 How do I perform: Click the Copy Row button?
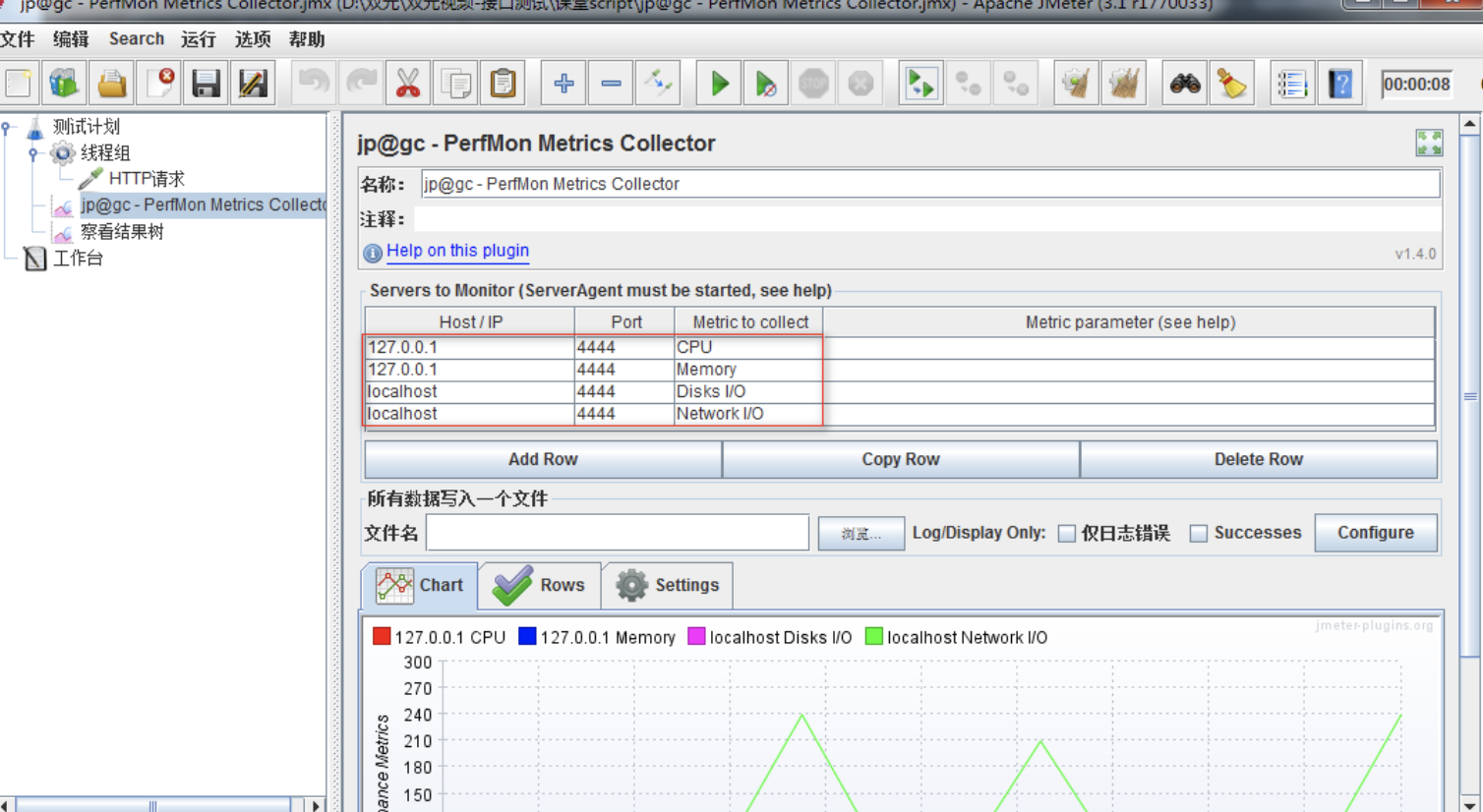coord(901,459)
